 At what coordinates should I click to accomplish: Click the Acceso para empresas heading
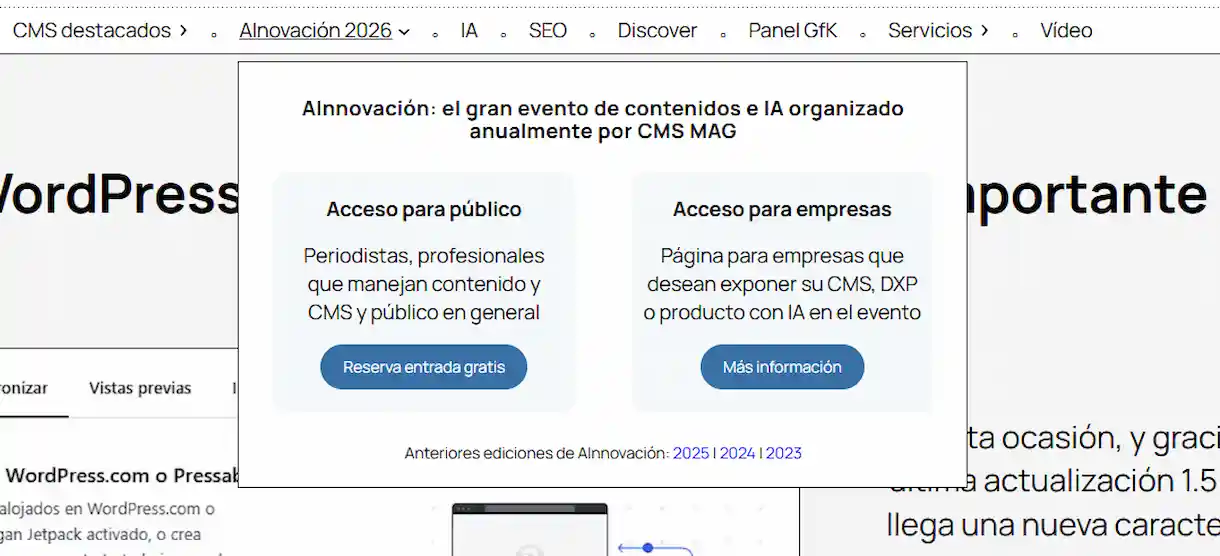(x=782, y=210)
